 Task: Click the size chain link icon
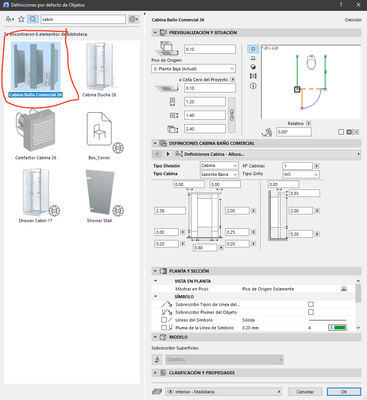[x=232, y=115]
